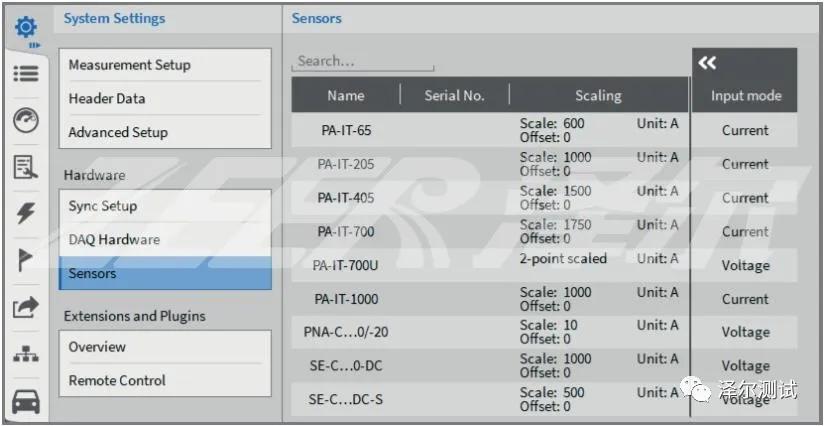Open the list view sidebar icon

pos(25,74)
